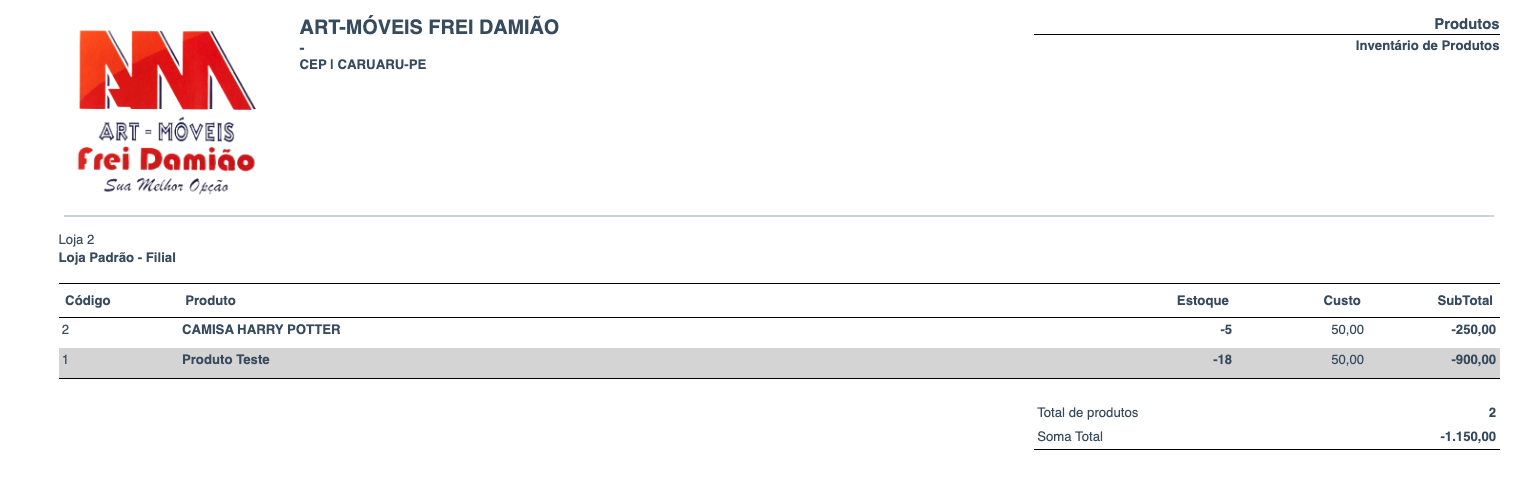Click the Art-Móveis Frei Damião logo
Screen dimensions: 1538x482
tap(167, 111)
